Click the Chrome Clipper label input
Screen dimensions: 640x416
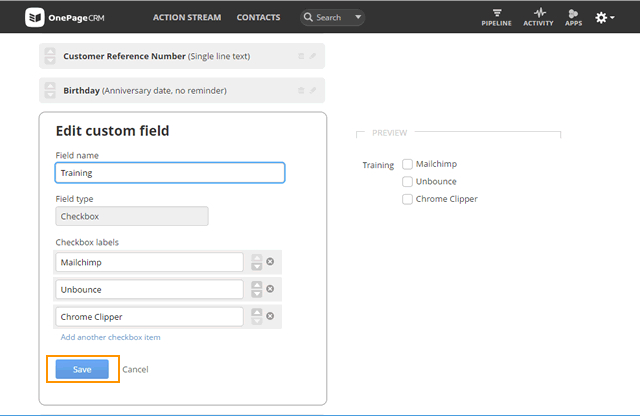(149, 317)
